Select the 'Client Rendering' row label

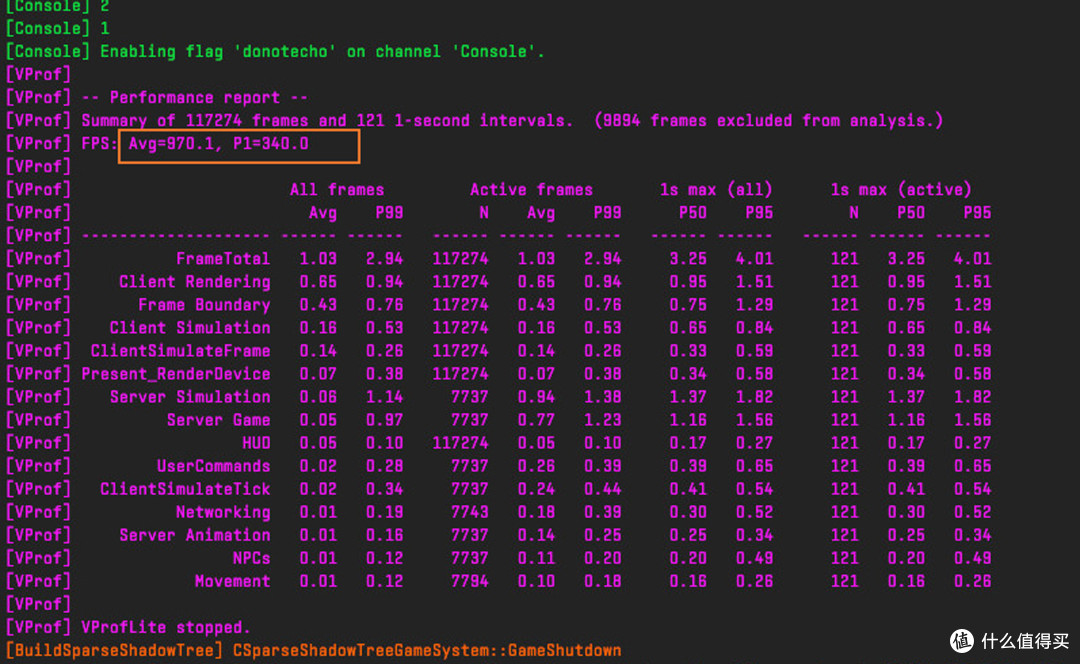point(195,282)
